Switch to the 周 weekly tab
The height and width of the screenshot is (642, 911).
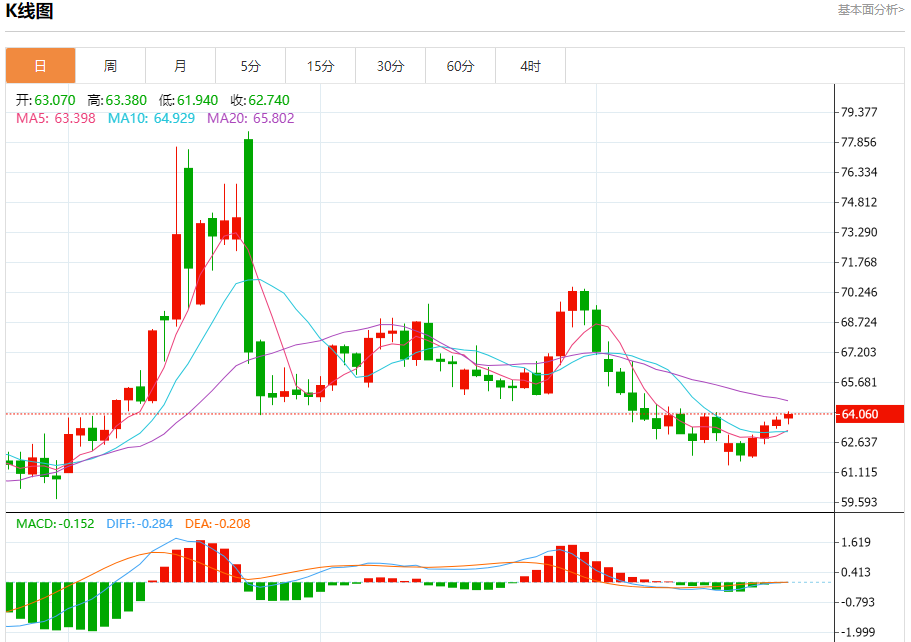(x=110, y=67)
